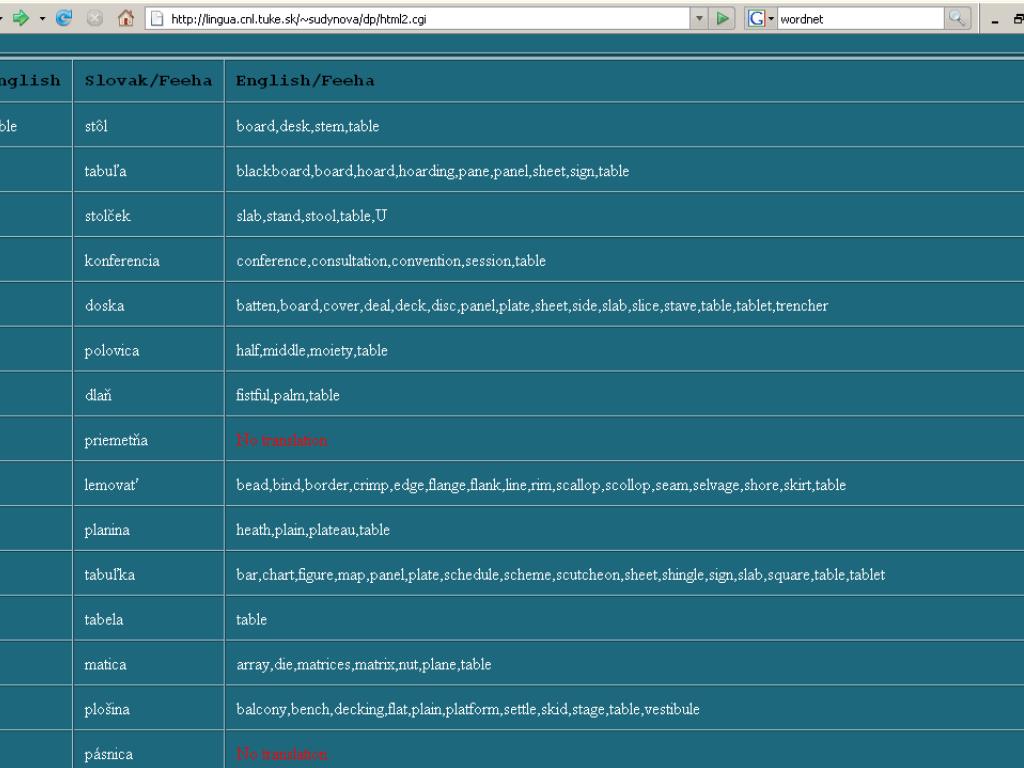Click translations starting with array,die,matrices
Image resolution: width=1024 pixels, height=768 pixels.
click(x=363, y=664)
